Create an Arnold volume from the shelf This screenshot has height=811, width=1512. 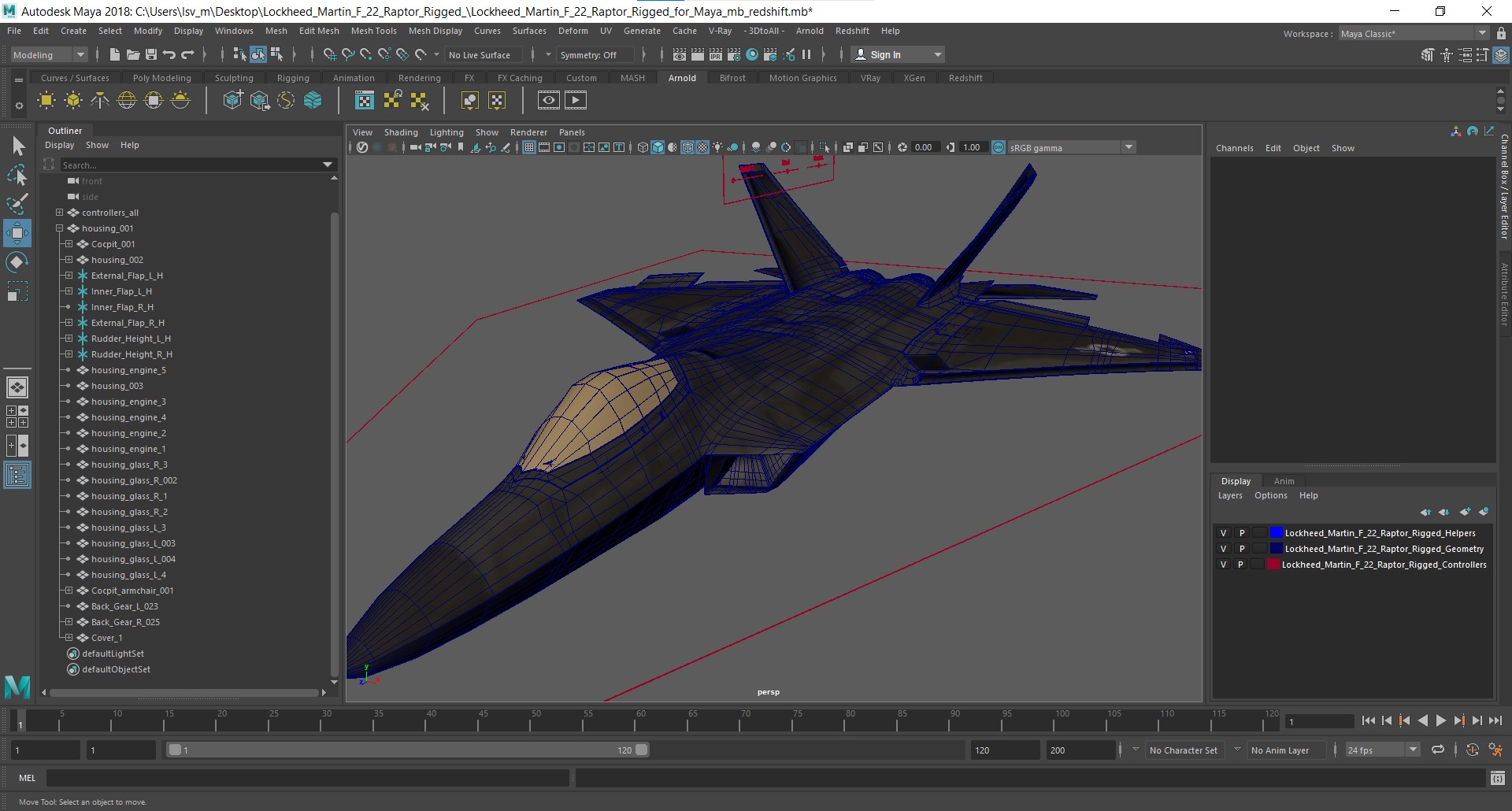click(x=313, y=100)
